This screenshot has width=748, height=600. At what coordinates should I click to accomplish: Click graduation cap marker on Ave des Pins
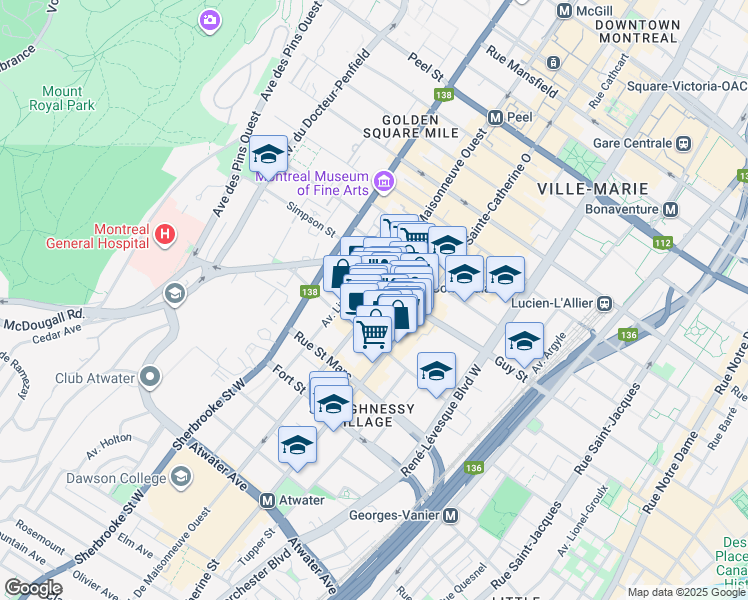269,157
